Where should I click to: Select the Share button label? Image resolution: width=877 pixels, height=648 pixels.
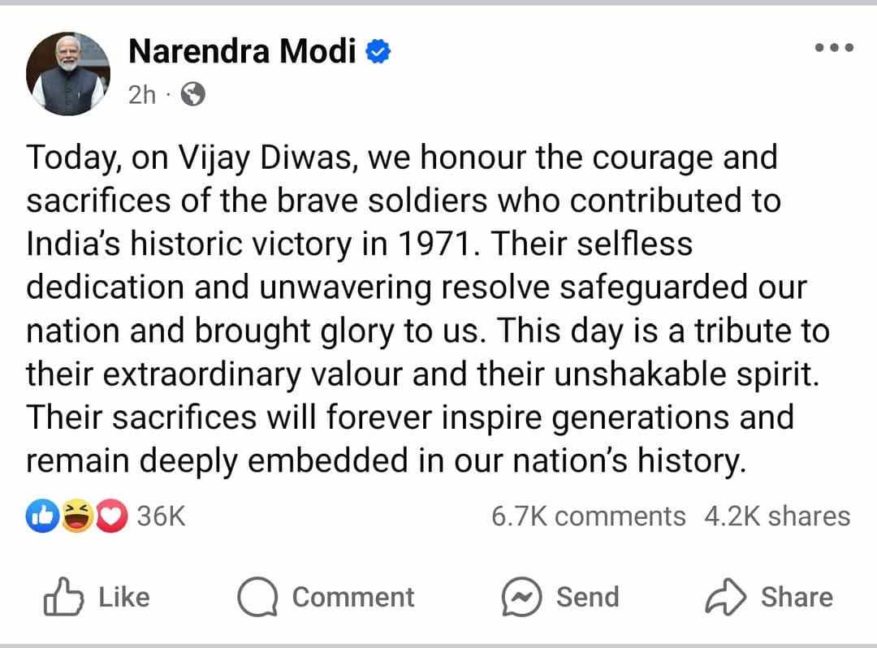click(x=797, y=597)
